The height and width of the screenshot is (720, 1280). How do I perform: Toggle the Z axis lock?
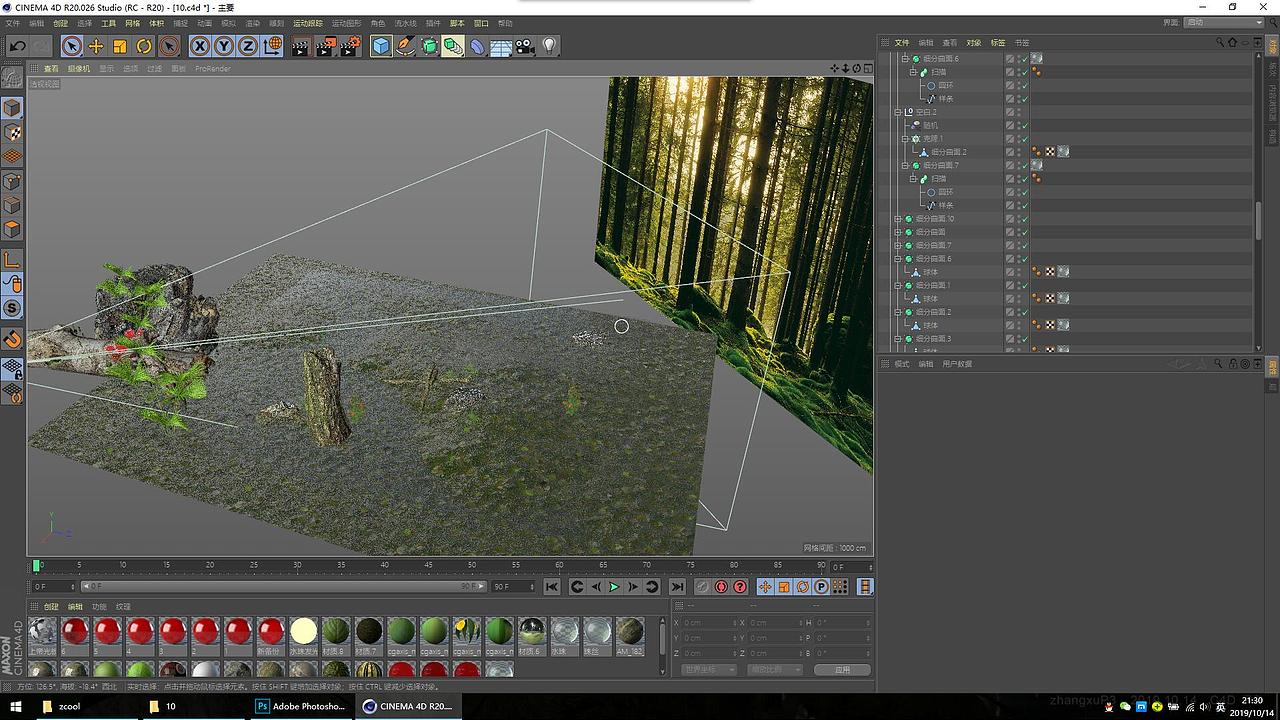click(247, 46)
